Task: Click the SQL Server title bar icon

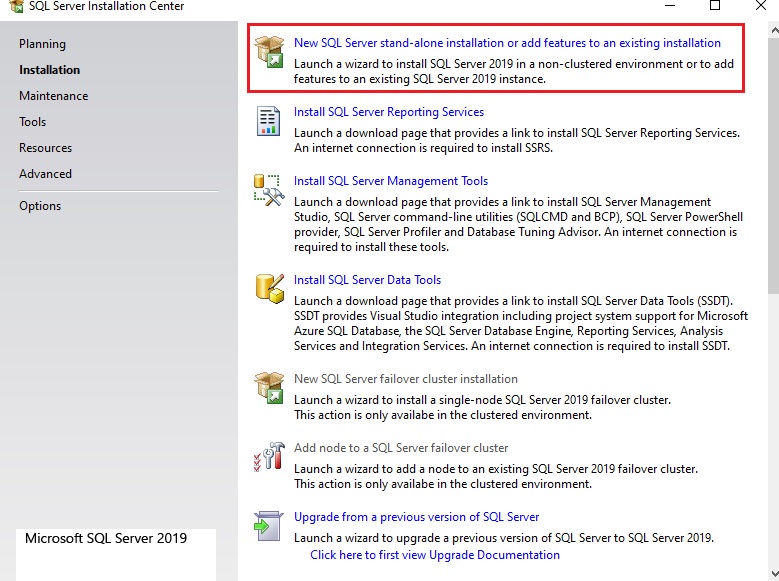Action: click(x=16, y=6)
